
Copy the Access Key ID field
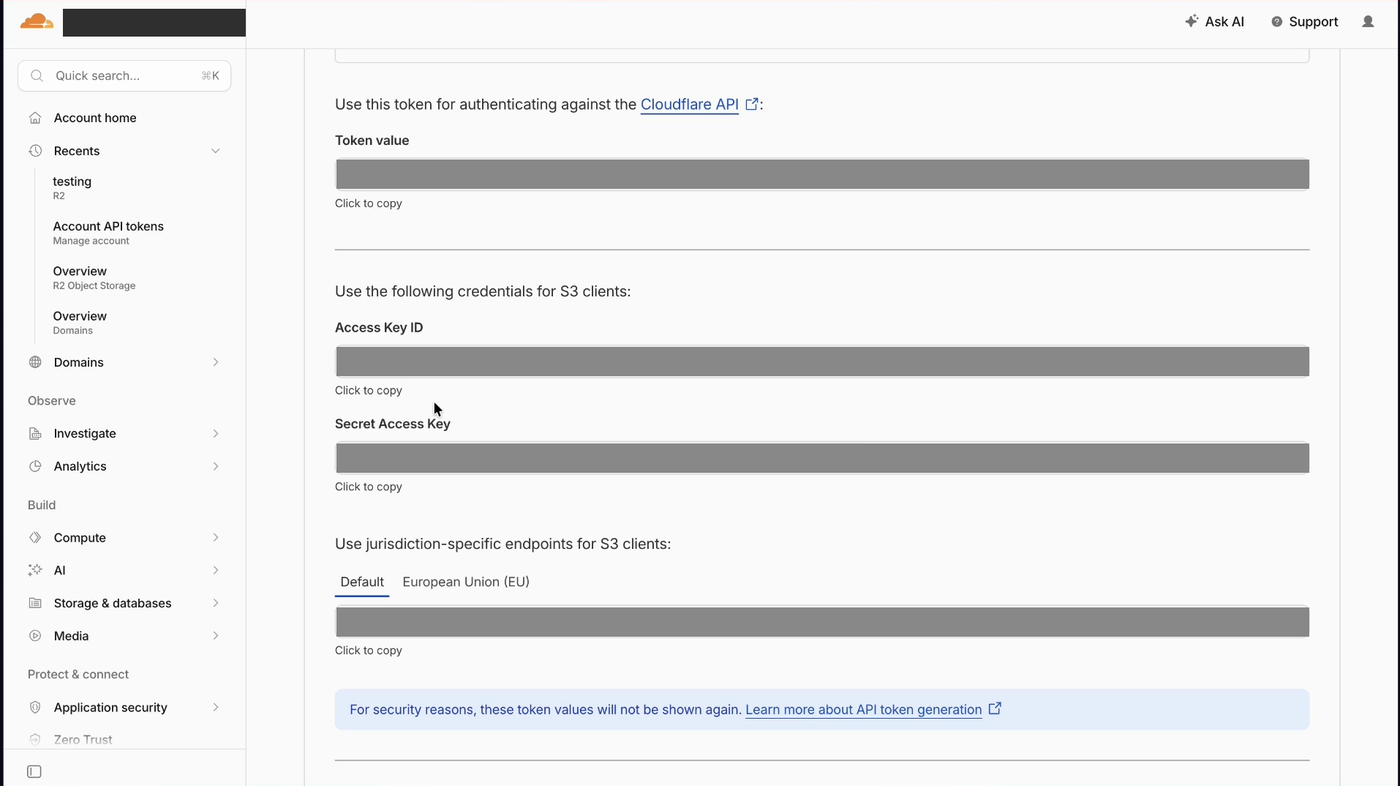pos(822,361)
